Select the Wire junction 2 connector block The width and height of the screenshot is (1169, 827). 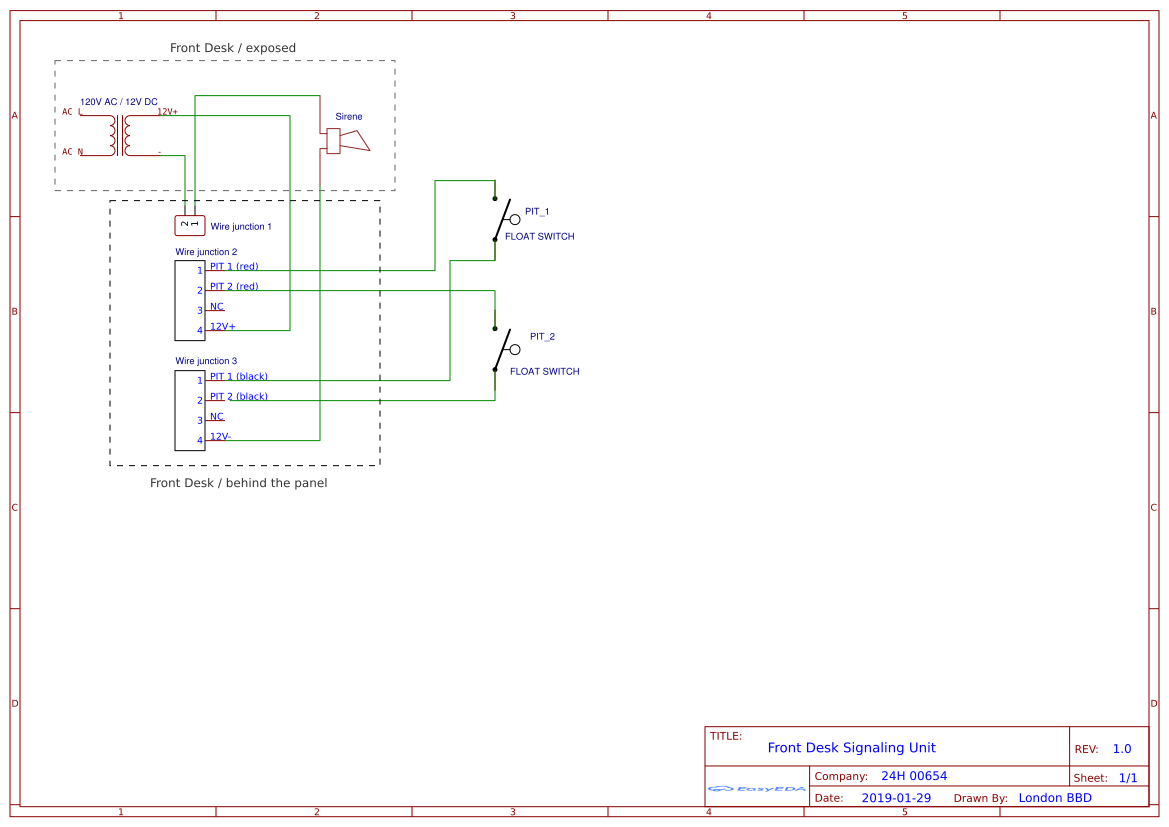(x=190, y=300)
